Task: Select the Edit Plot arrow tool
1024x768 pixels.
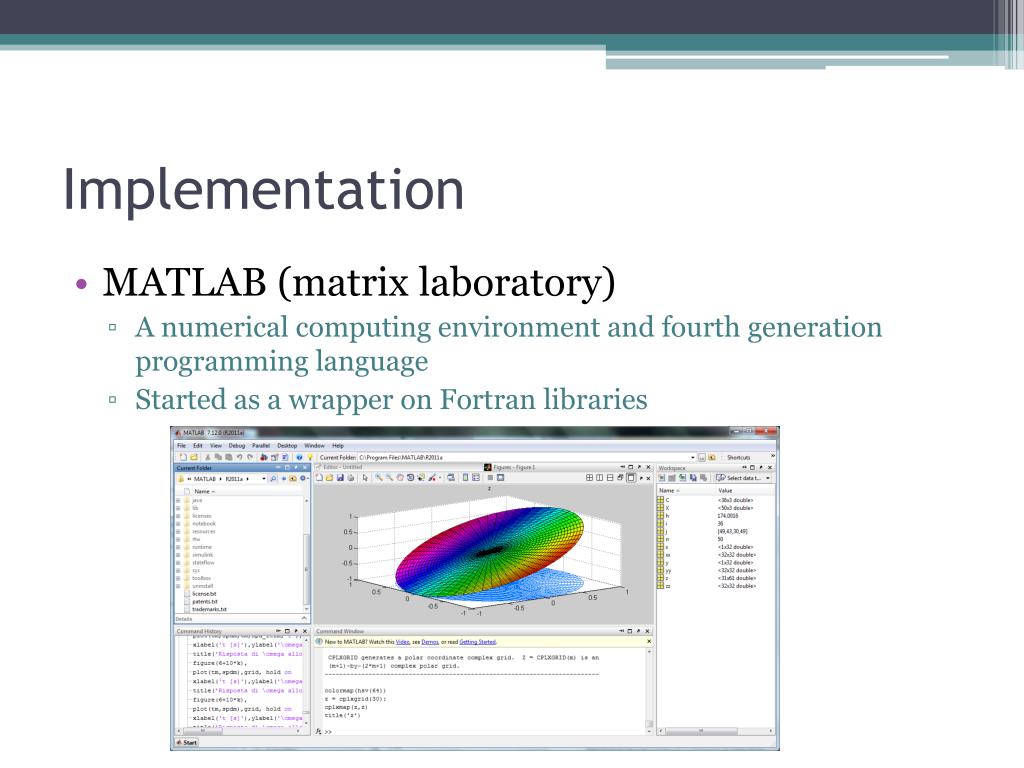Action: point(365,477)
